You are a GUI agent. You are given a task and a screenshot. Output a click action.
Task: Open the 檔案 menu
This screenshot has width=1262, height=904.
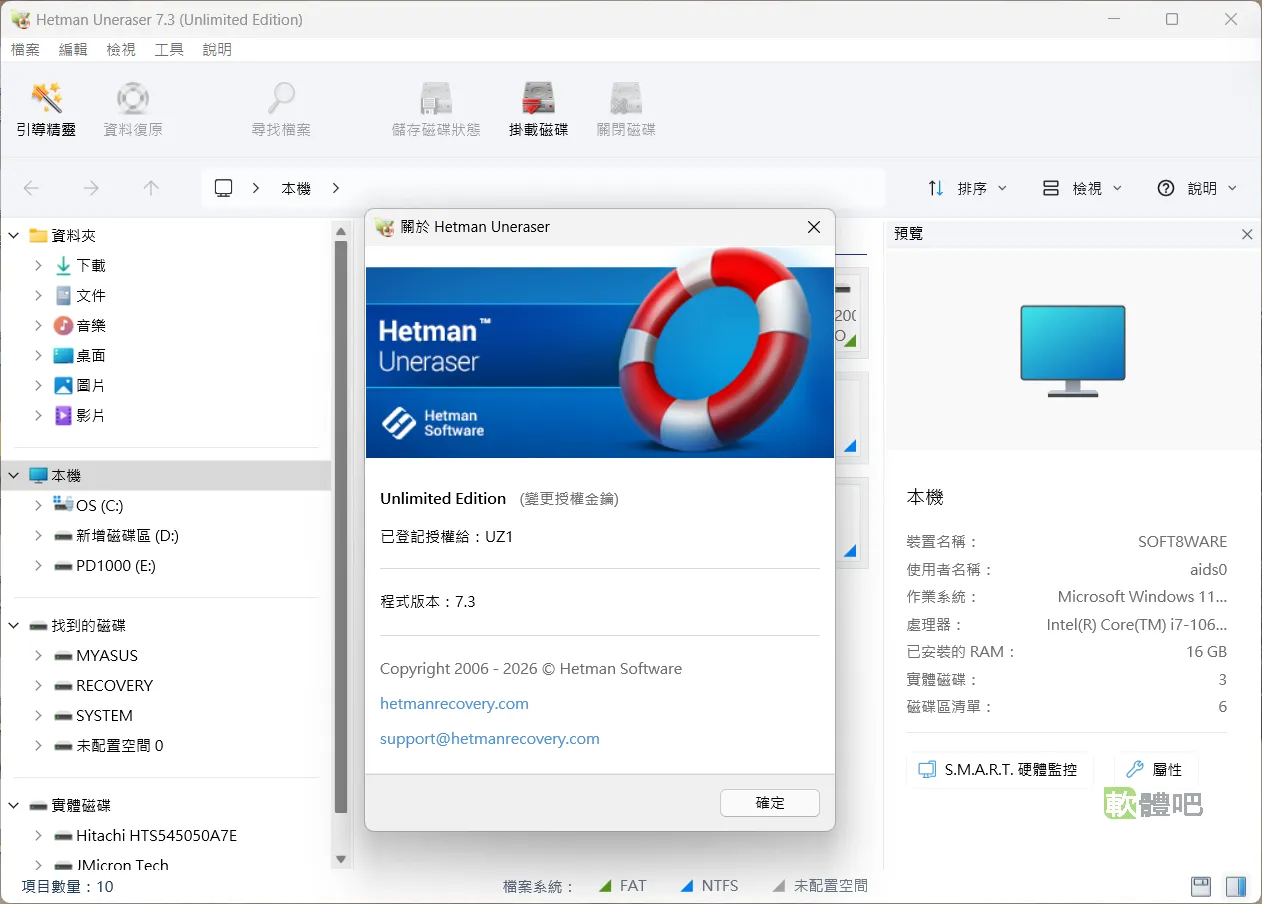[25, 49]
